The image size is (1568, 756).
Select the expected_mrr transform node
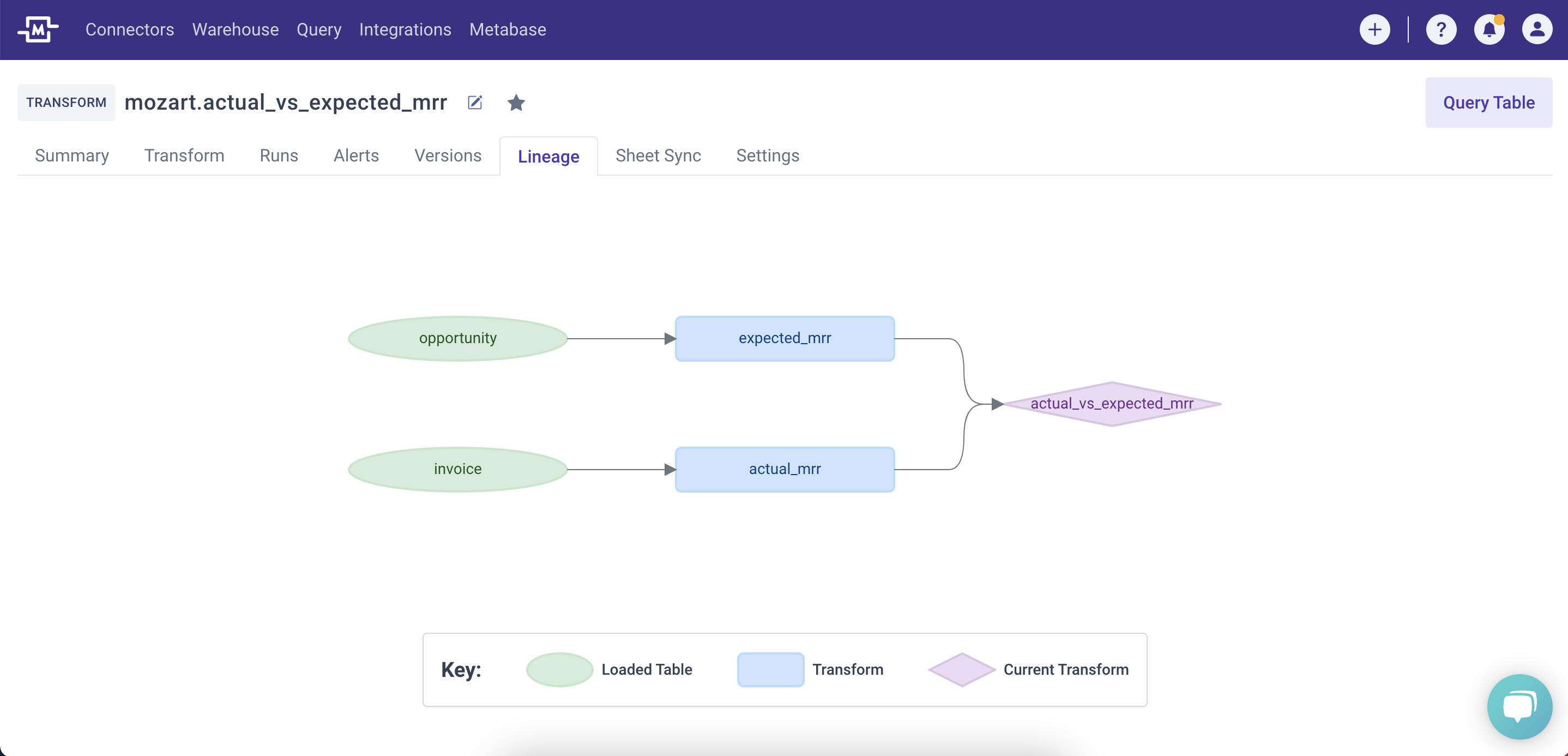coord(785,338)
